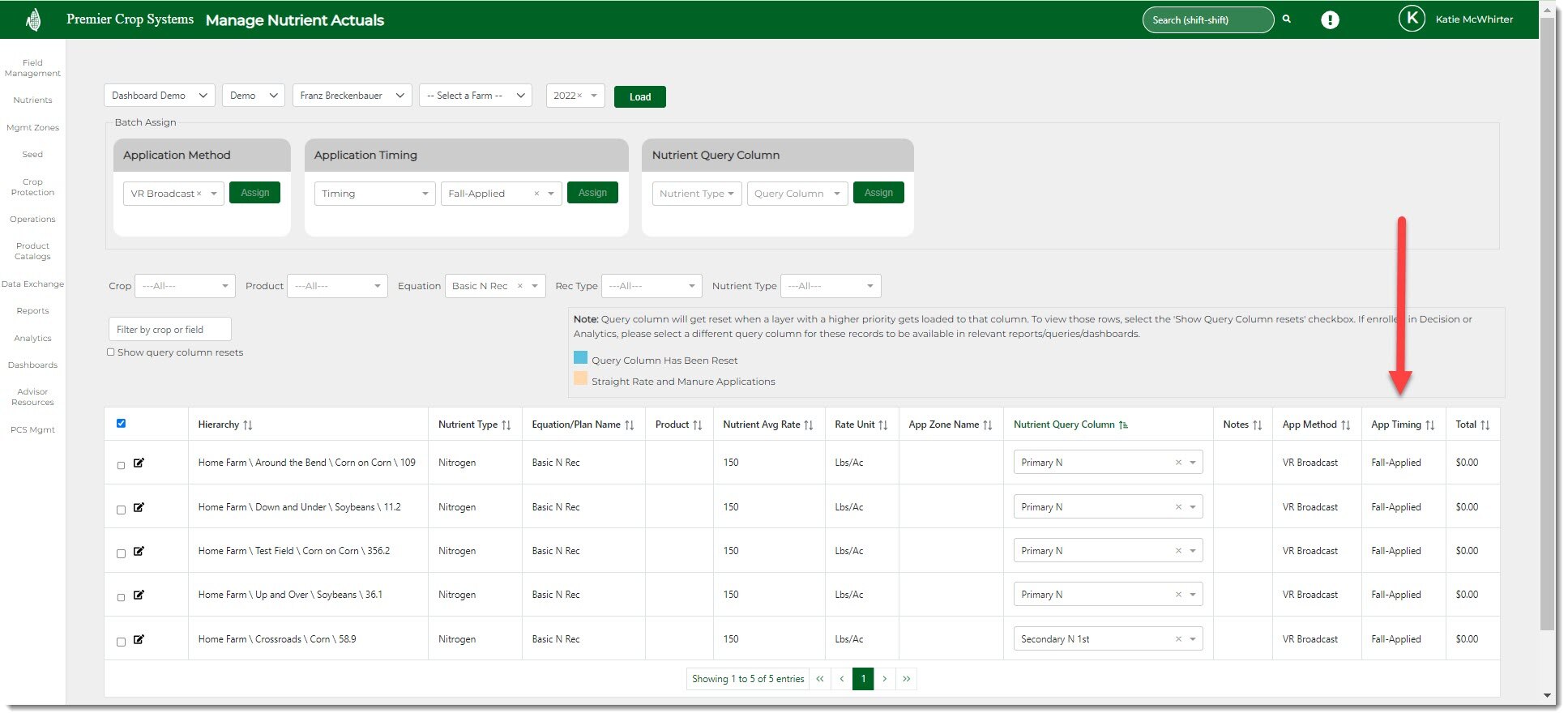Edit the Crossroads Corn row

point(139,639)
